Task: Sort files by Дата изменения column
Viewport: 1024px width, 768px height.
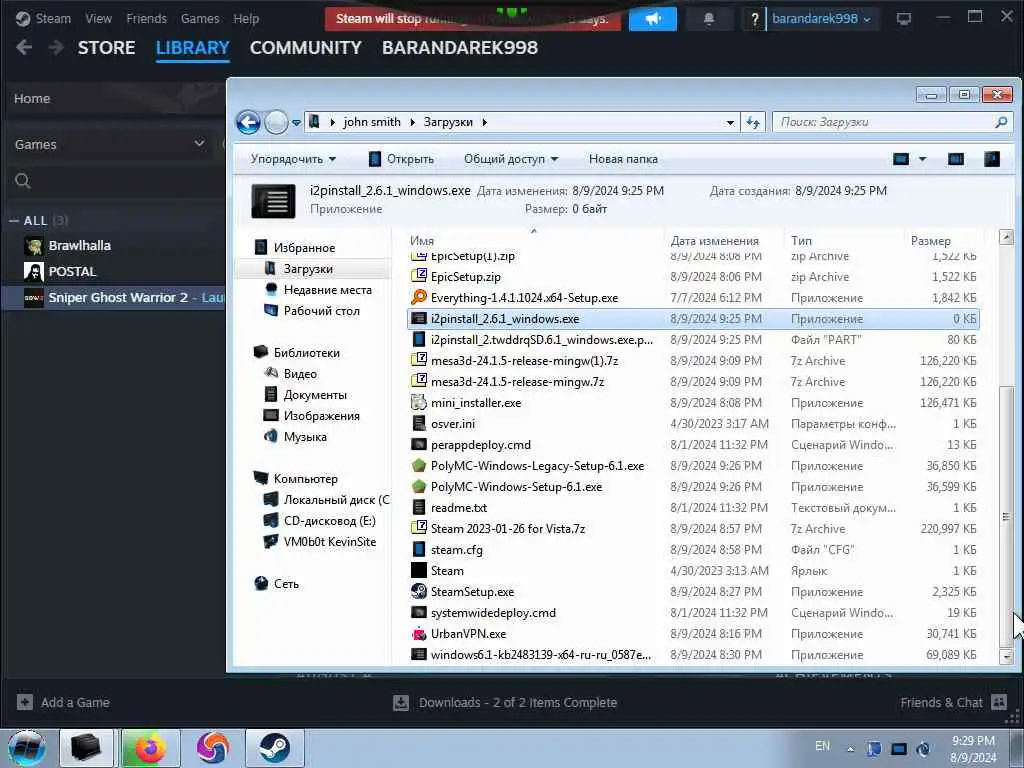Action: tap(714, 240)
